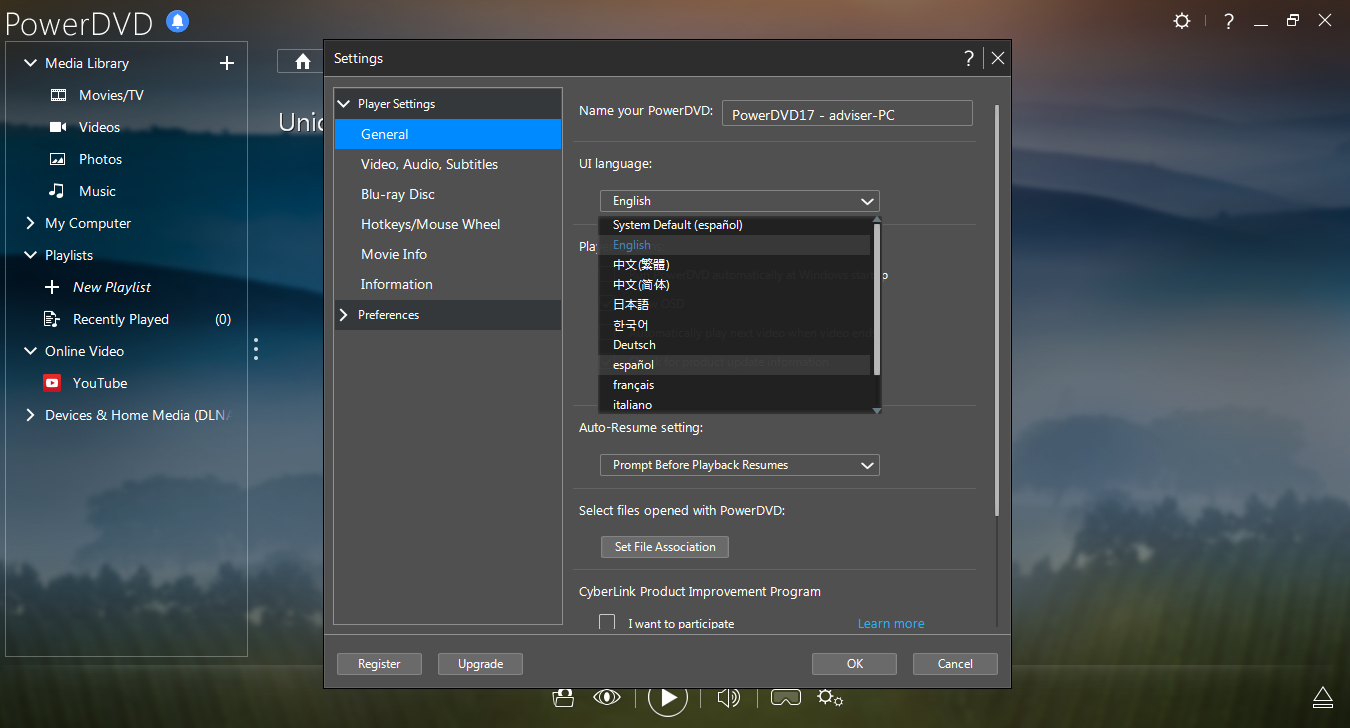This screenshot has height=728, width=1350.
Task: Choose the Deutsch language option
Action: coord(735,345)
